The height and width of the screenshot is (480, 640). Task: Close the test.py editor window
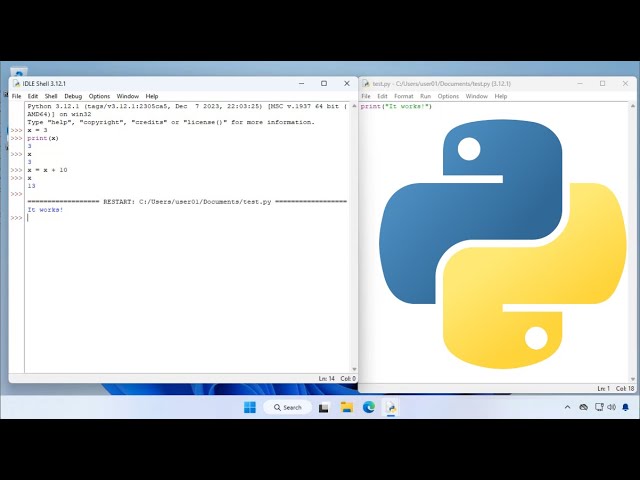click(x=625, y=83)
